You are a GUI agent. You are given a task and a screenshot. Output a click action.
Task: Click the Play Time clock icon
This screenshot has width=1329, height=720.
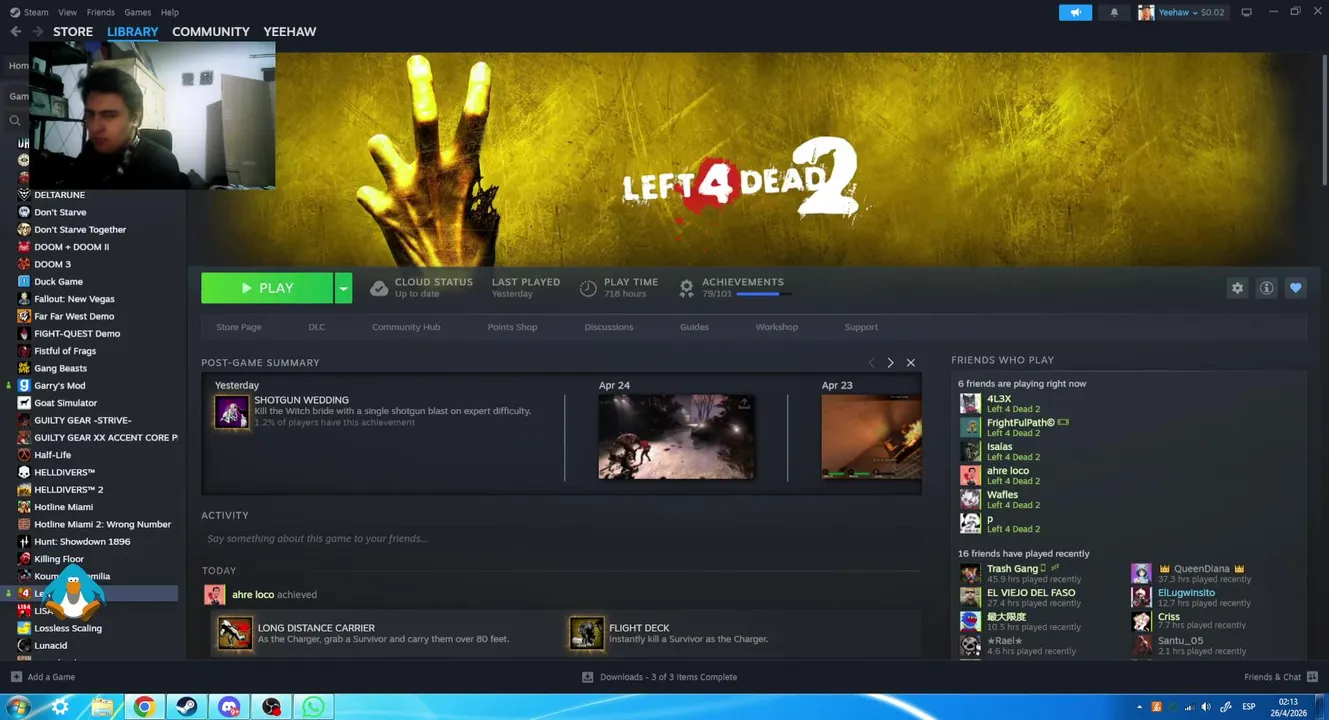(588, 288)
